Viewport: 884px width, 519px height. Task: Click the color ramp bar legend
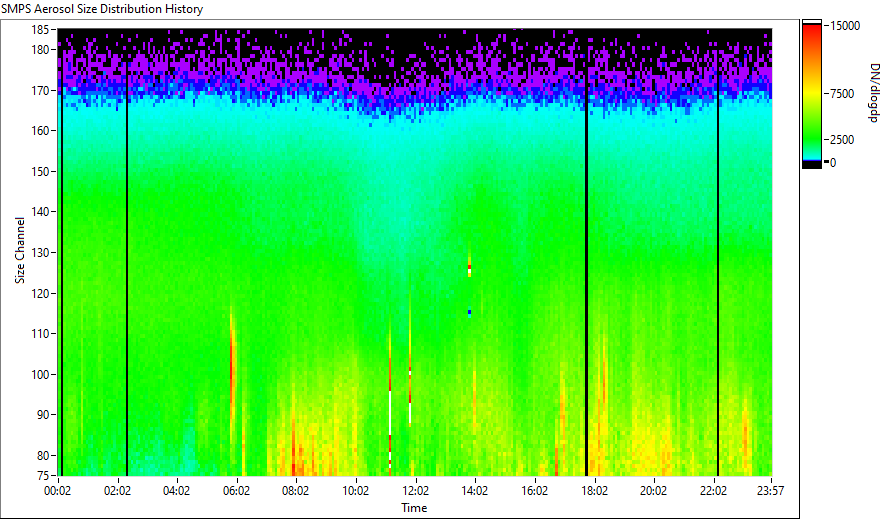pyautogui.click(x=812, y=94)
